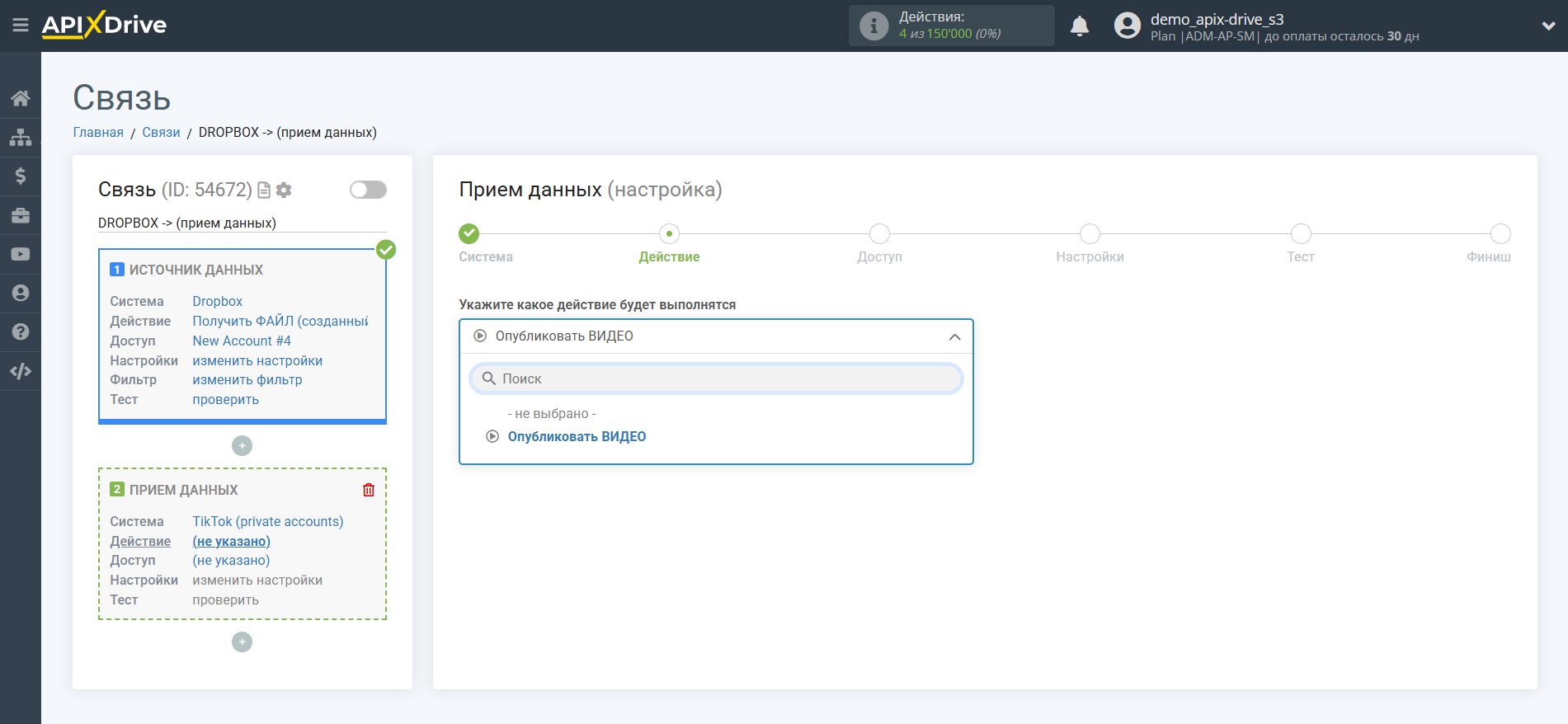Open the connections sitemap sidebar icon
This screenshot has height=724, width=1568.
point(21,137)
